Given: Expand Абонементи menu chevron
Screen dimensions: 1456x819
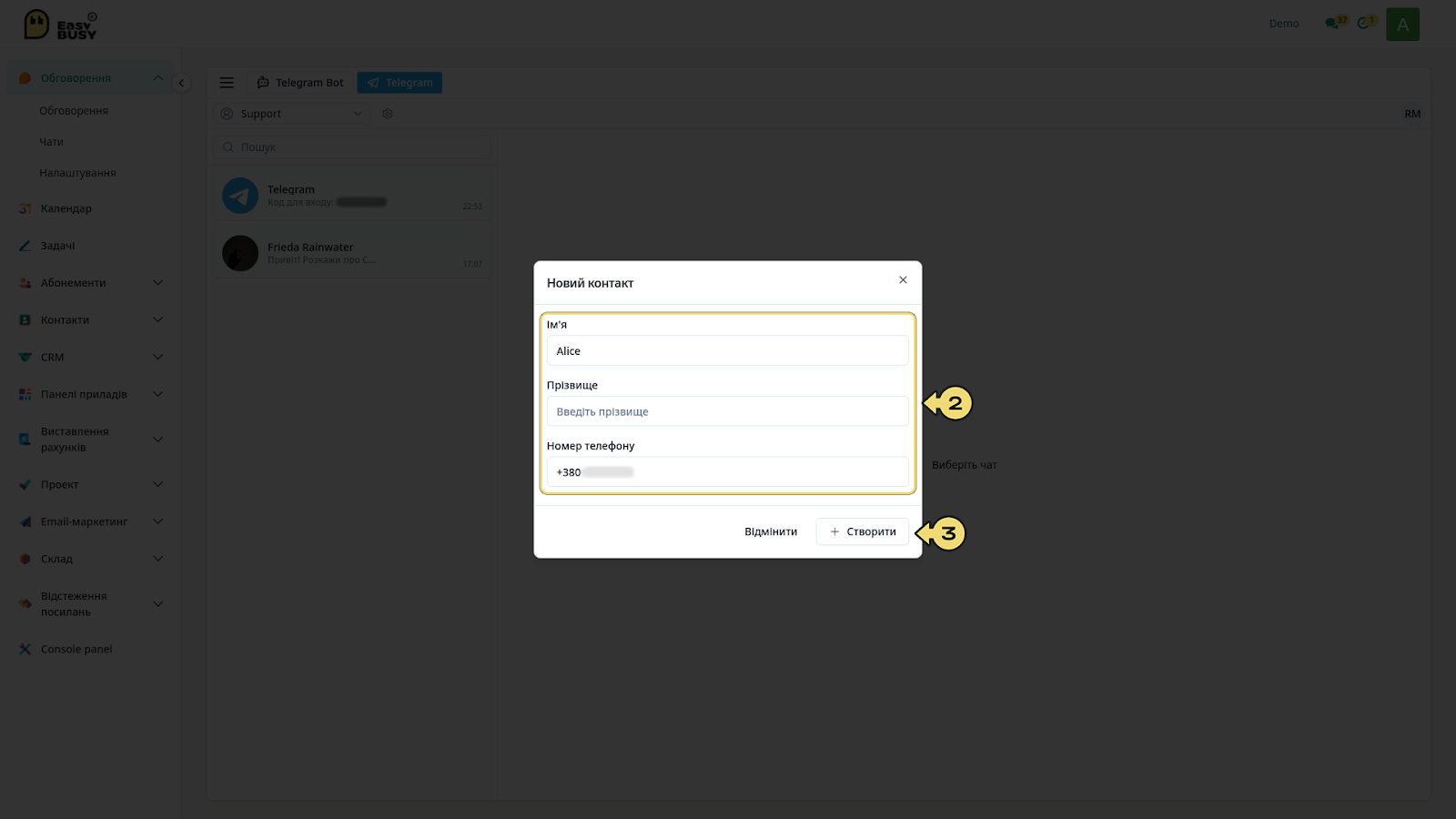Looking at the screenshot, I should click(157, 283).
